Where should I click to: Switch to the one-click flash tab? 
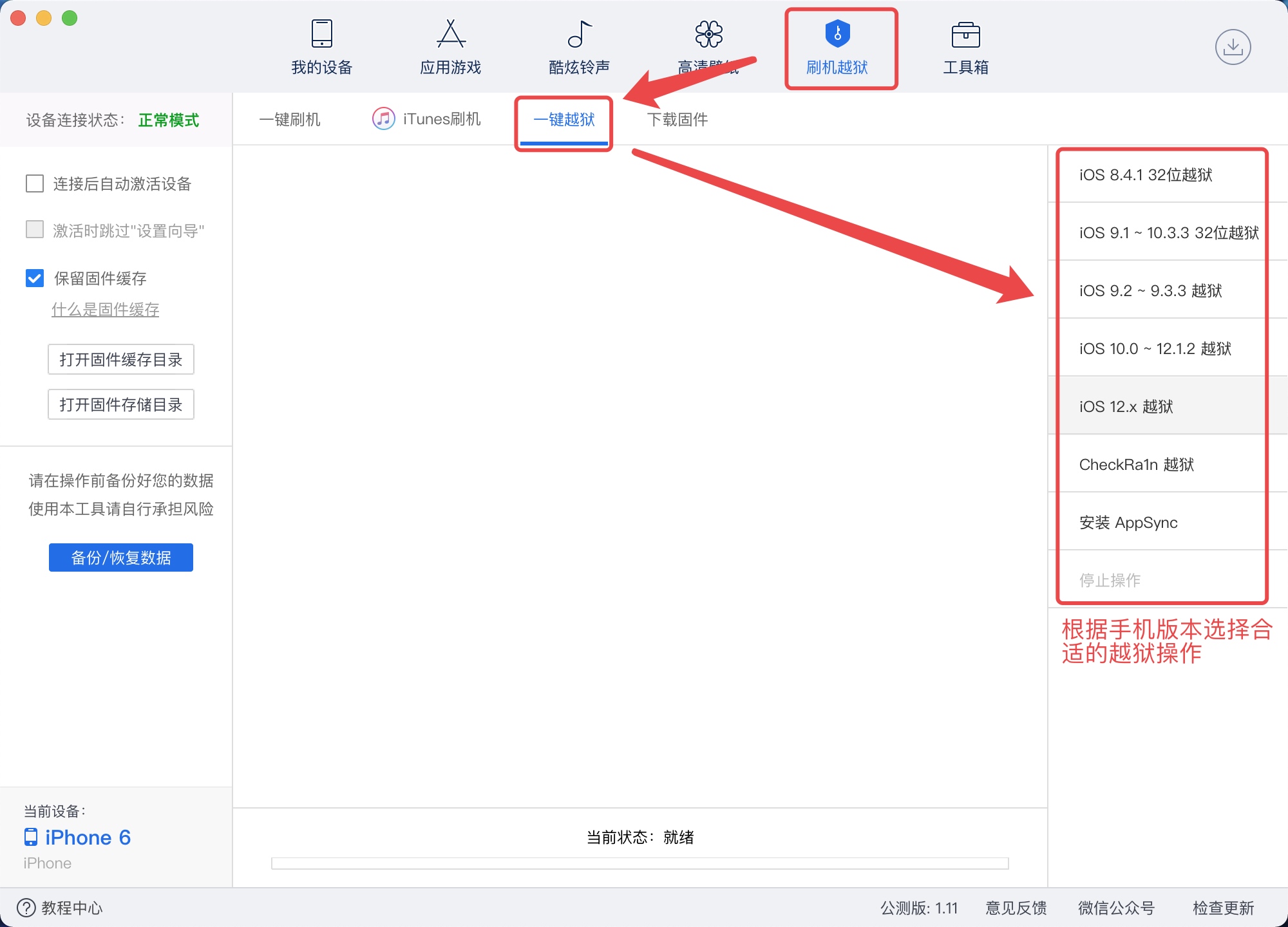(x=289, y=120)
